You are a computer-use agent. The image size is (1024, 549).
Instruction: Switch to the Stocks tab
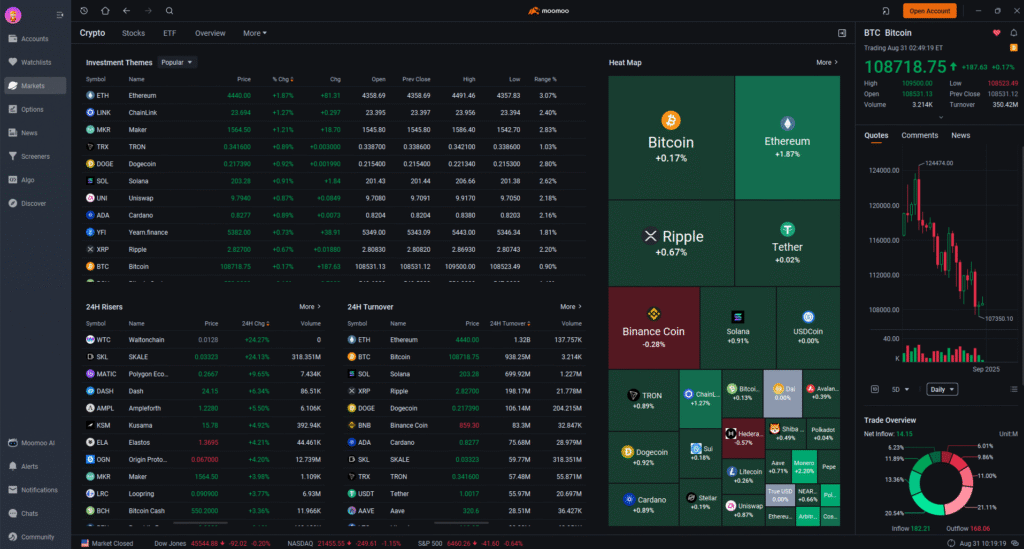coord(133,33)
